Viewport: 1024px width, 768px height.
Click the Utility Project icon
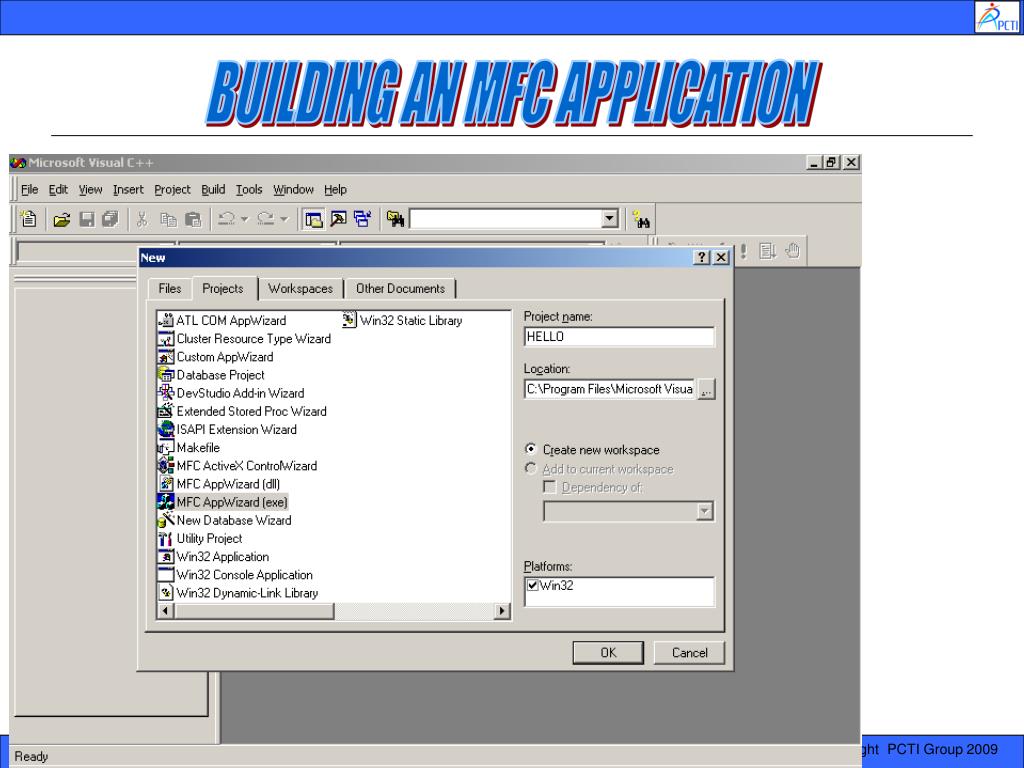(x=165, y=538)
